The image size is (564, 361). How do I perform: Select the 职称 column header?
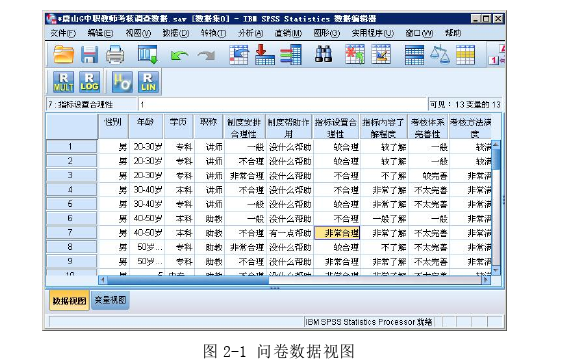tap(209, 127)
